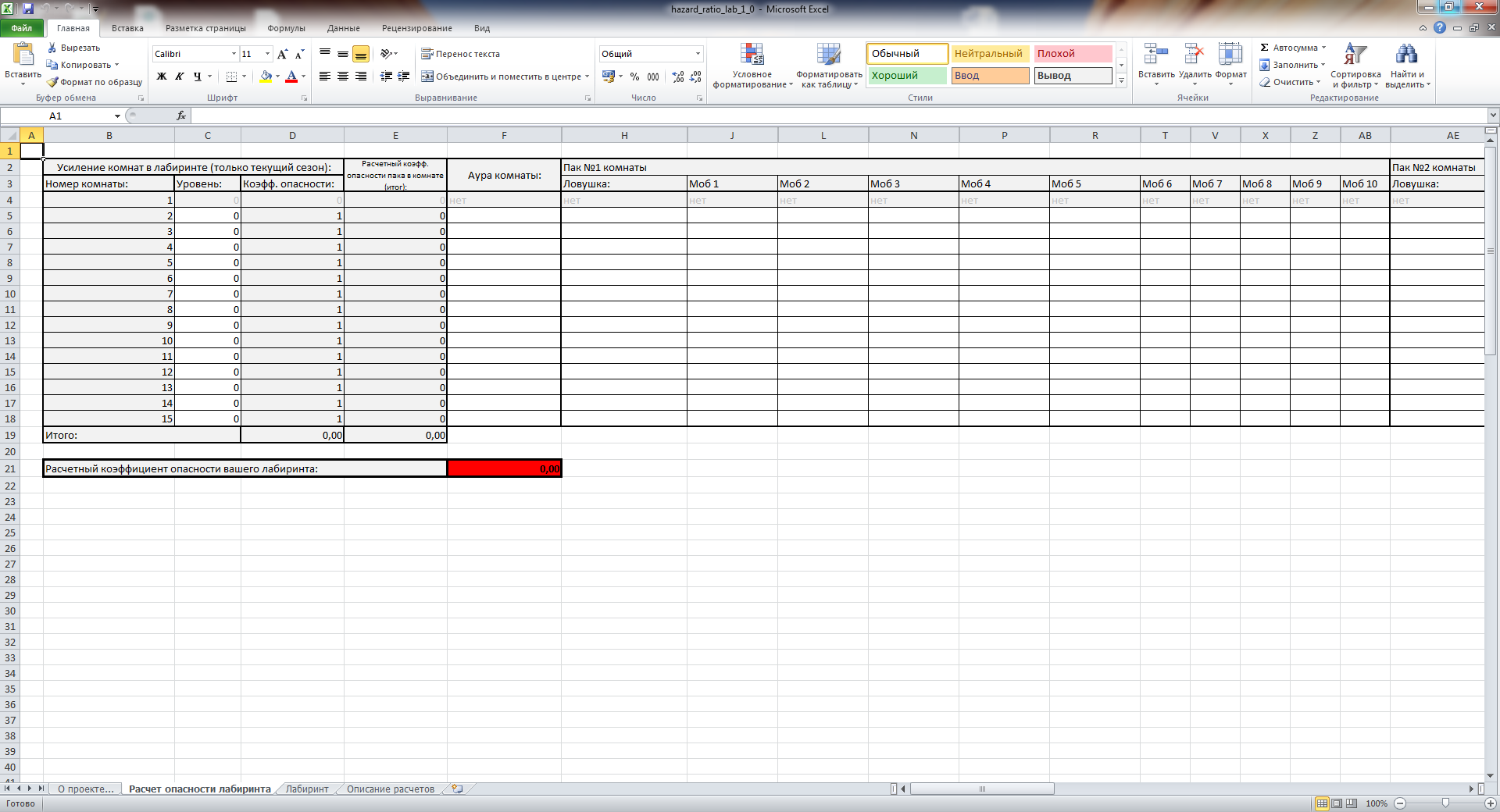Click the Файл button
This screenshot has height=812, width=1500.
(x=22, y=28)
